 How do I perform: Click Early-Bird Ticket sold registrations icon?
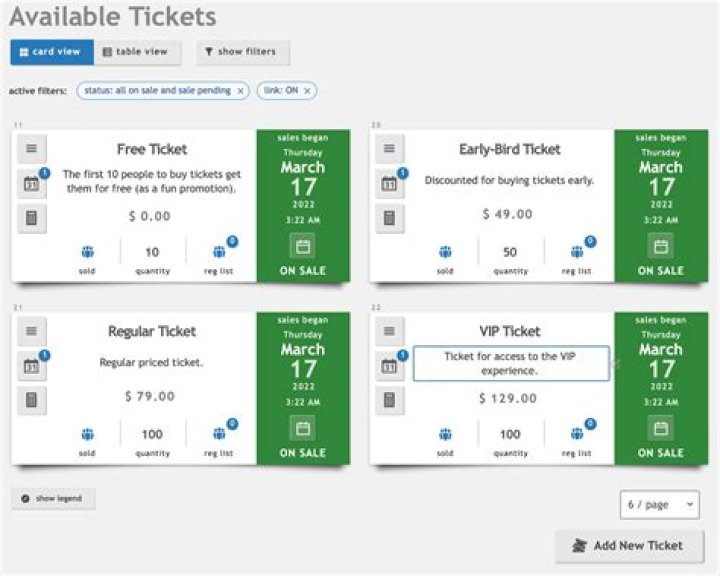pos(445,252)
